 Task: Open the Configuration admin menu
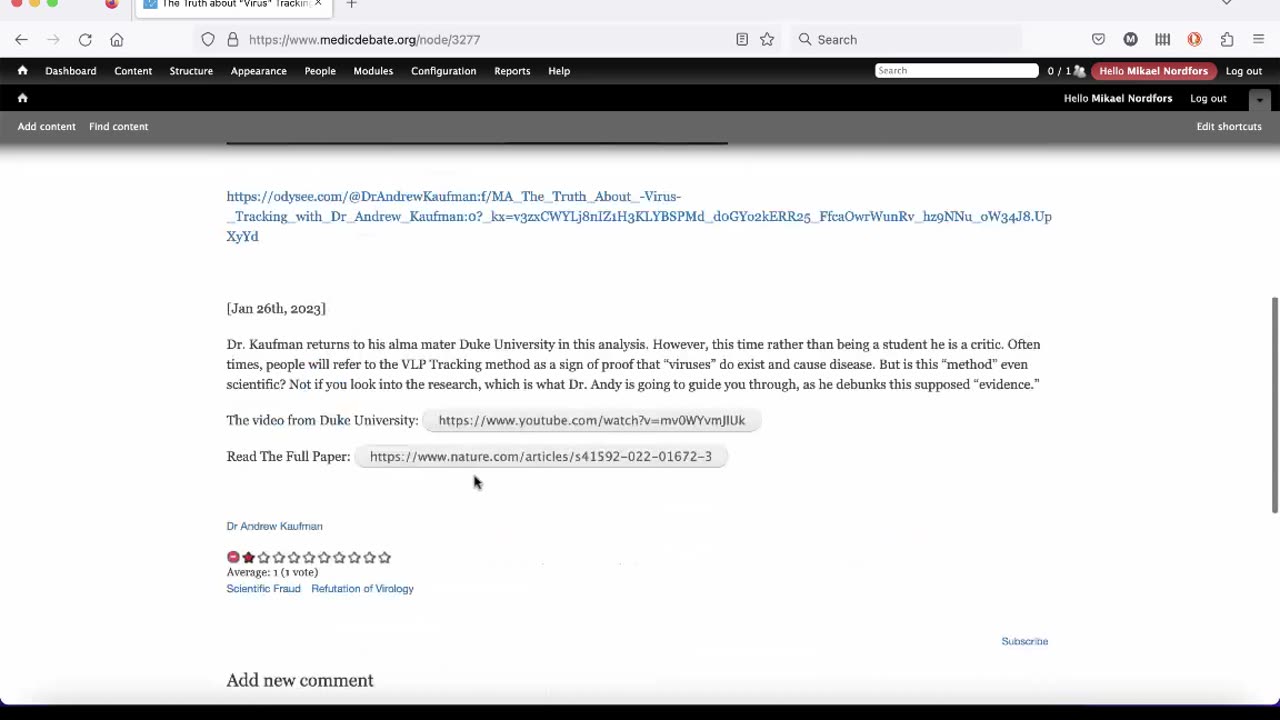point(443,71)
